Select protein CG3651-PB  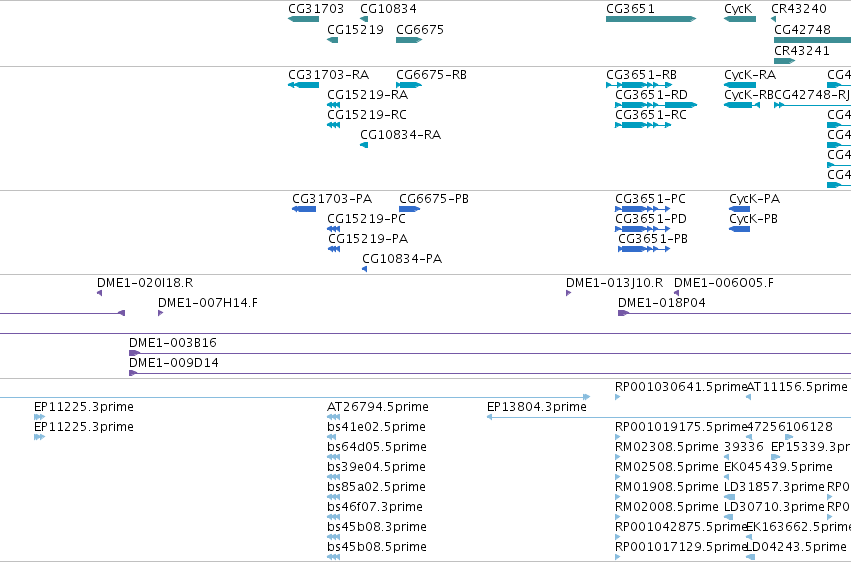click(653, 239)
